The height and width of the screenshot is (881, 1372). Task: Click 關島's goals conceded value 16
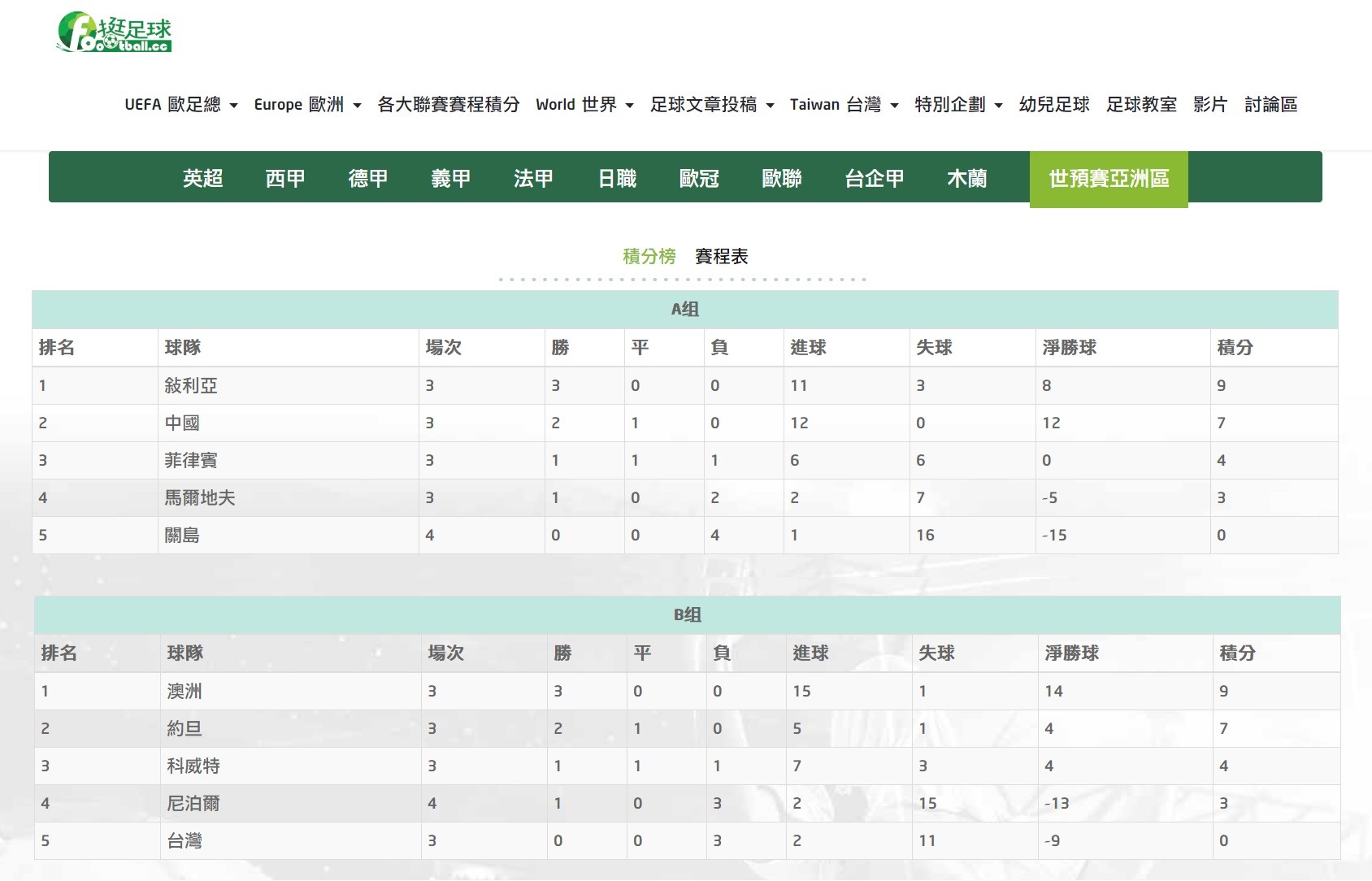925,535
